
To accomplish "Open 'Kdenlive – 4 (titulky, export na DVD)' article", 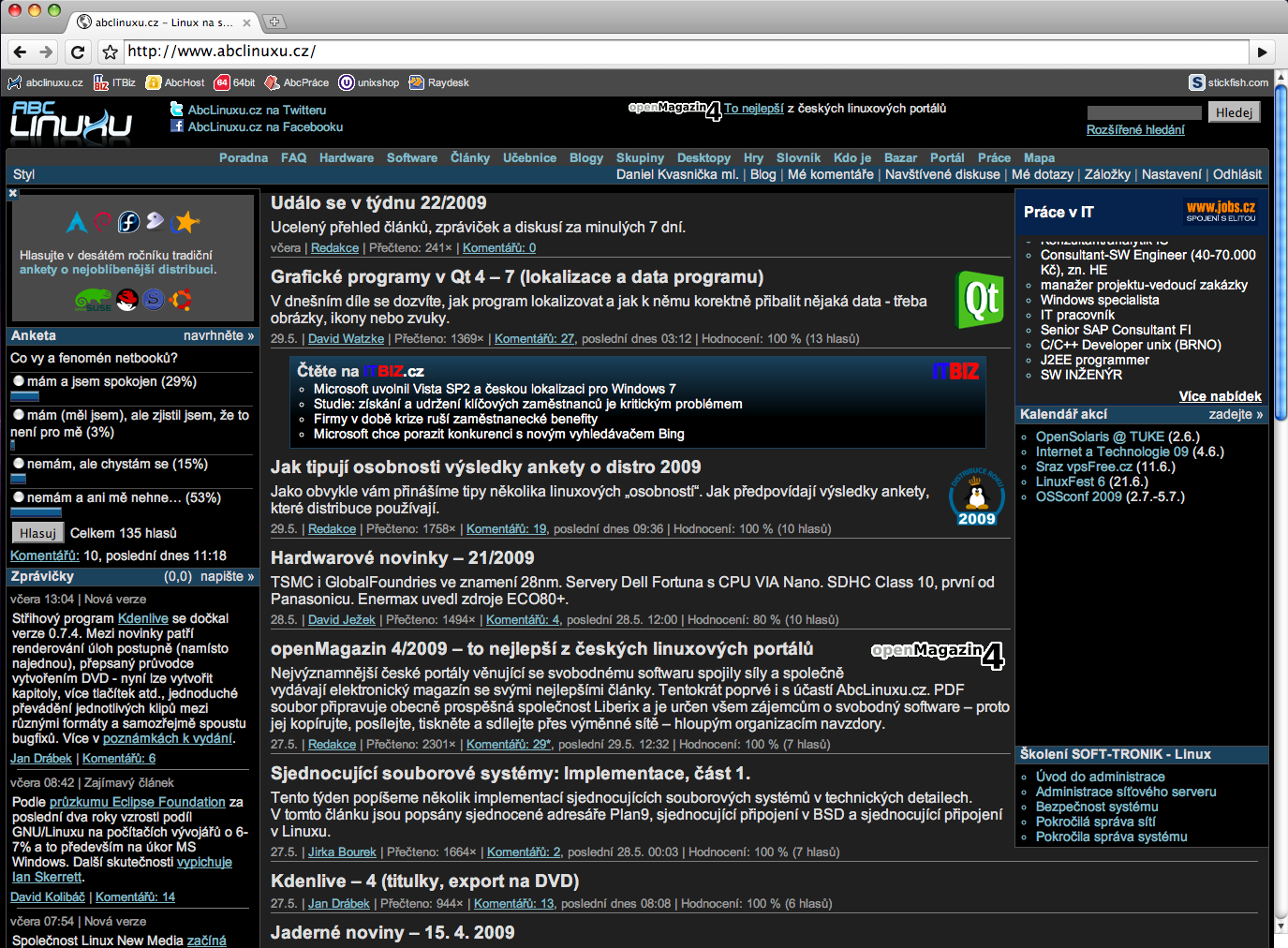I will [425, 881].
